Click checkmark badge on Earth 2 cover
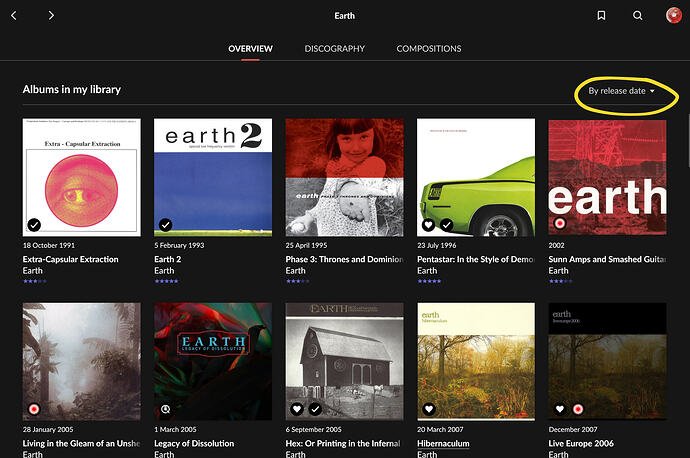The height and width of the screenshot is (458, 690). click(x=165, y=225)
